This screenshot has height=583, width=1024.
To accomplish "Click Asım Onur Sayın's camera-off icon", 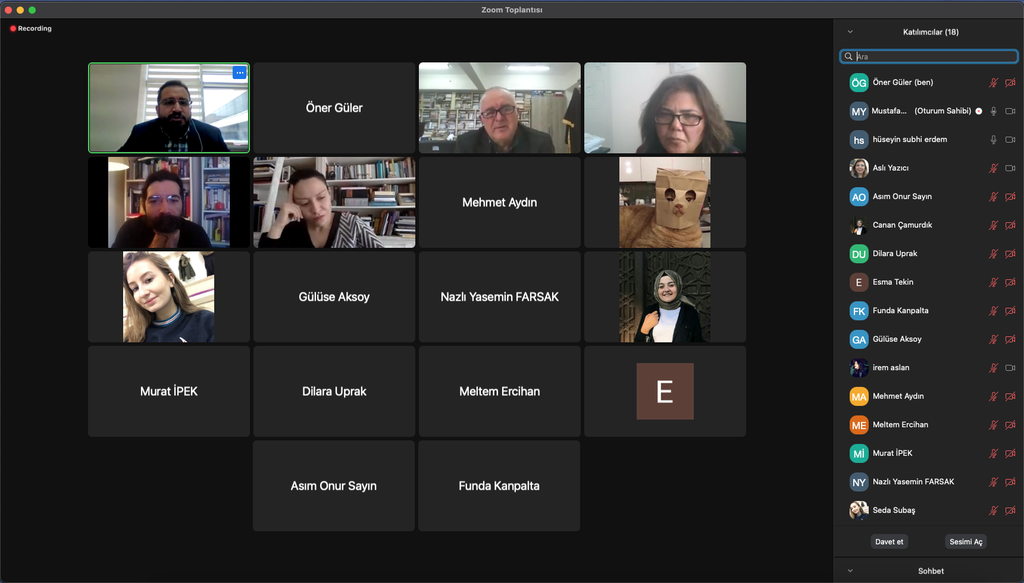I will (1010, 197).
